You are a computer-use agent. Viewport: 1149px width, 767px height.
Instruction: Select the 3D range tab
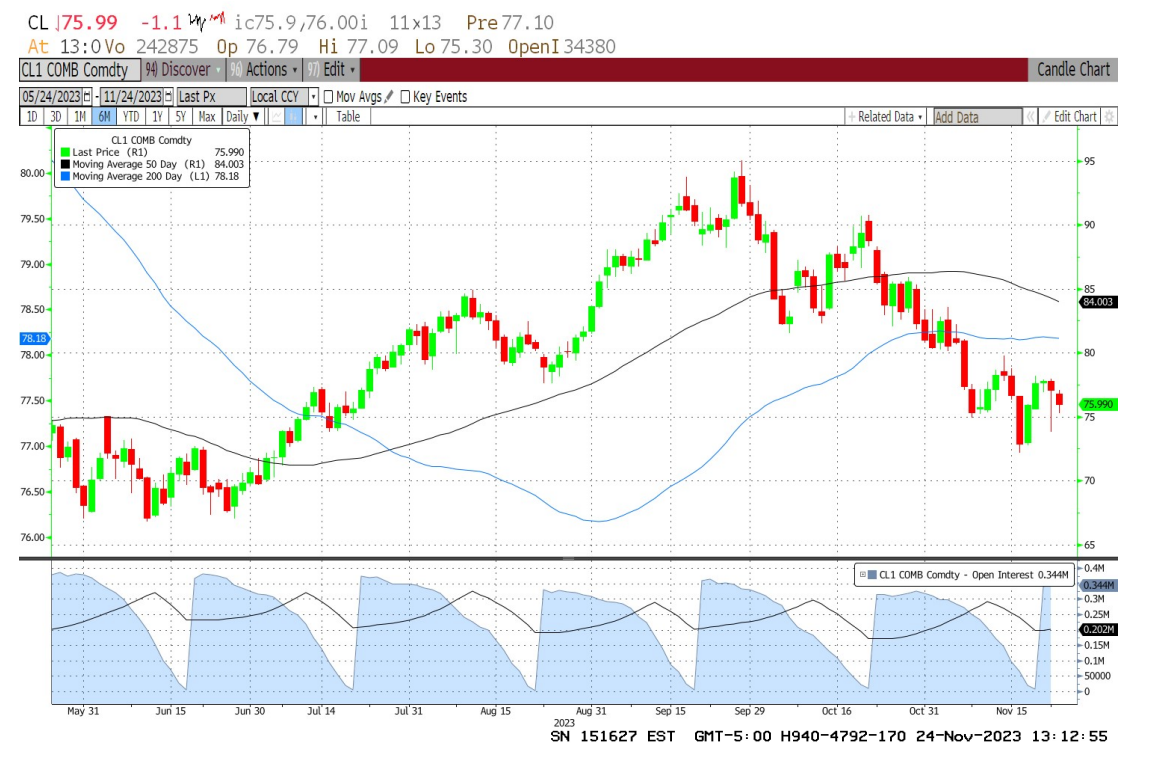pos(56,116)
